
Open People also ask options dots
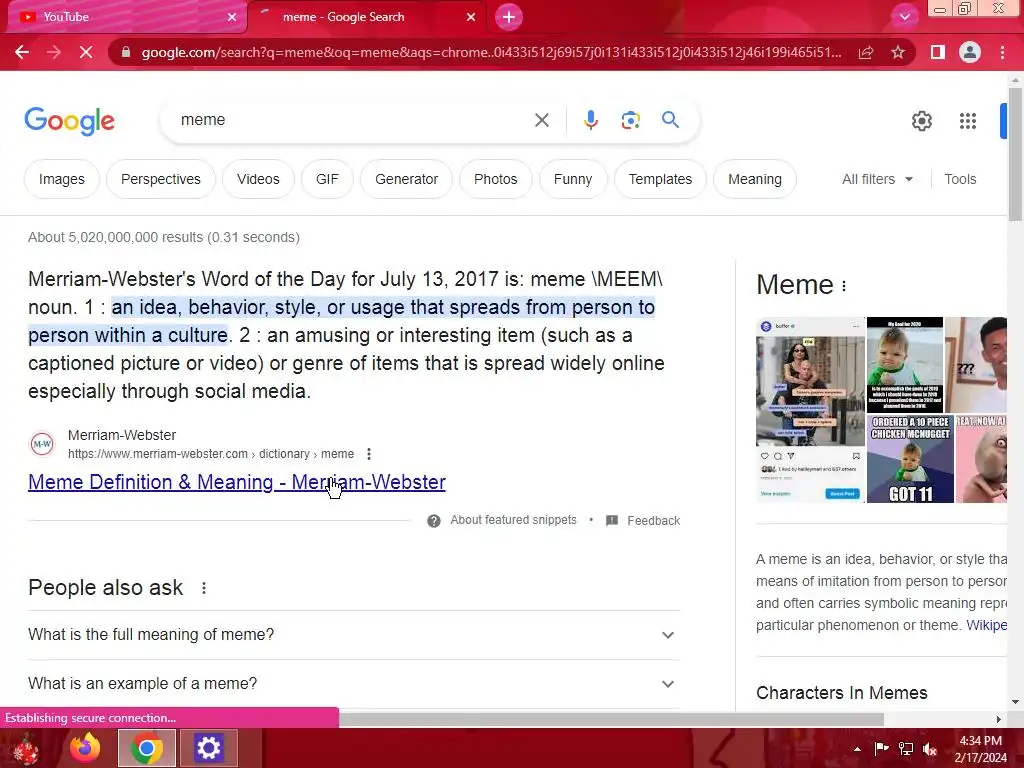(204, 588)
